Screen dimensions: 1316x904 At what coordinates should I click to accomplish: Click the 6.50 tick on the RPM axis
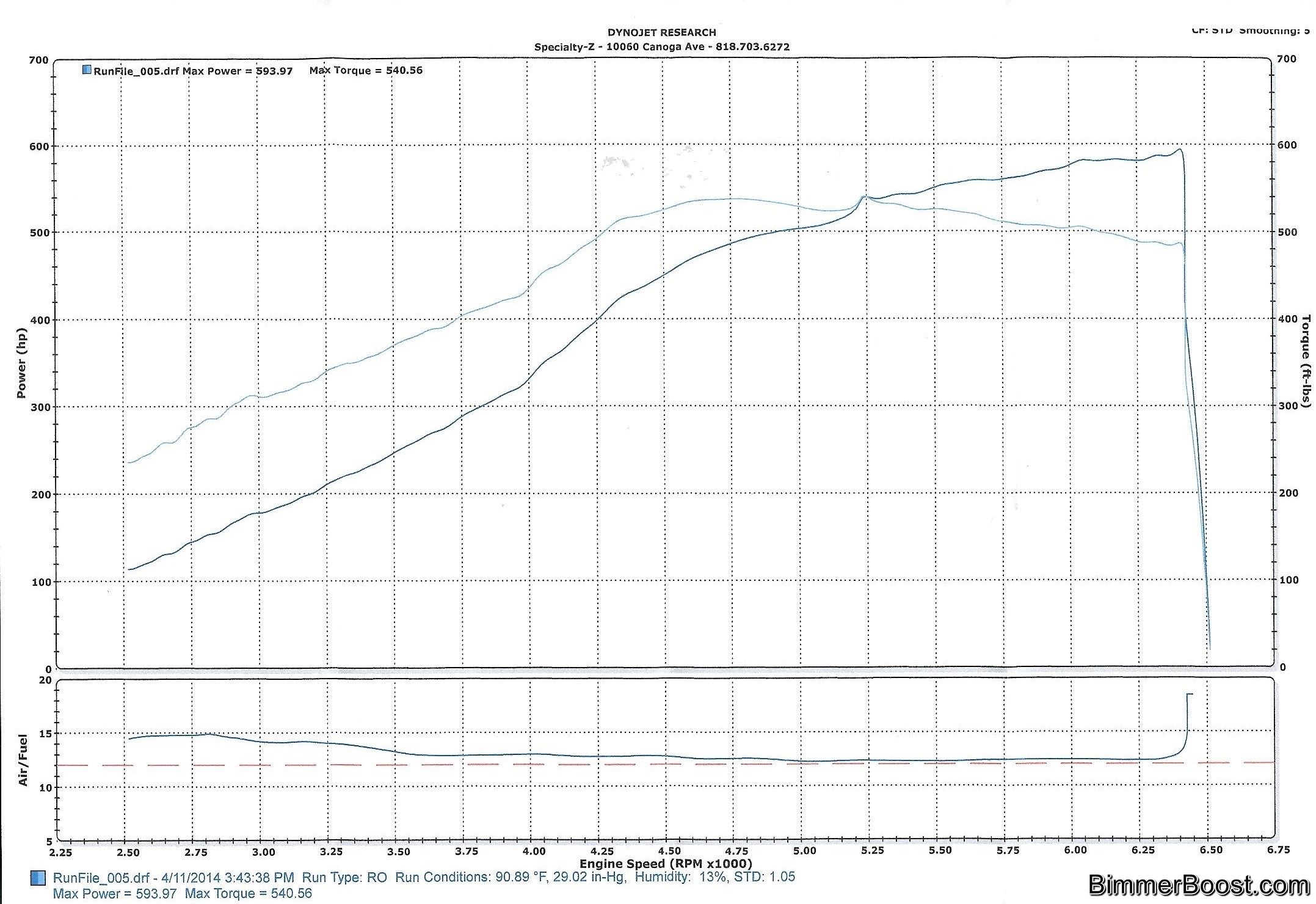pyautogui.click(x=1210, y=850)
